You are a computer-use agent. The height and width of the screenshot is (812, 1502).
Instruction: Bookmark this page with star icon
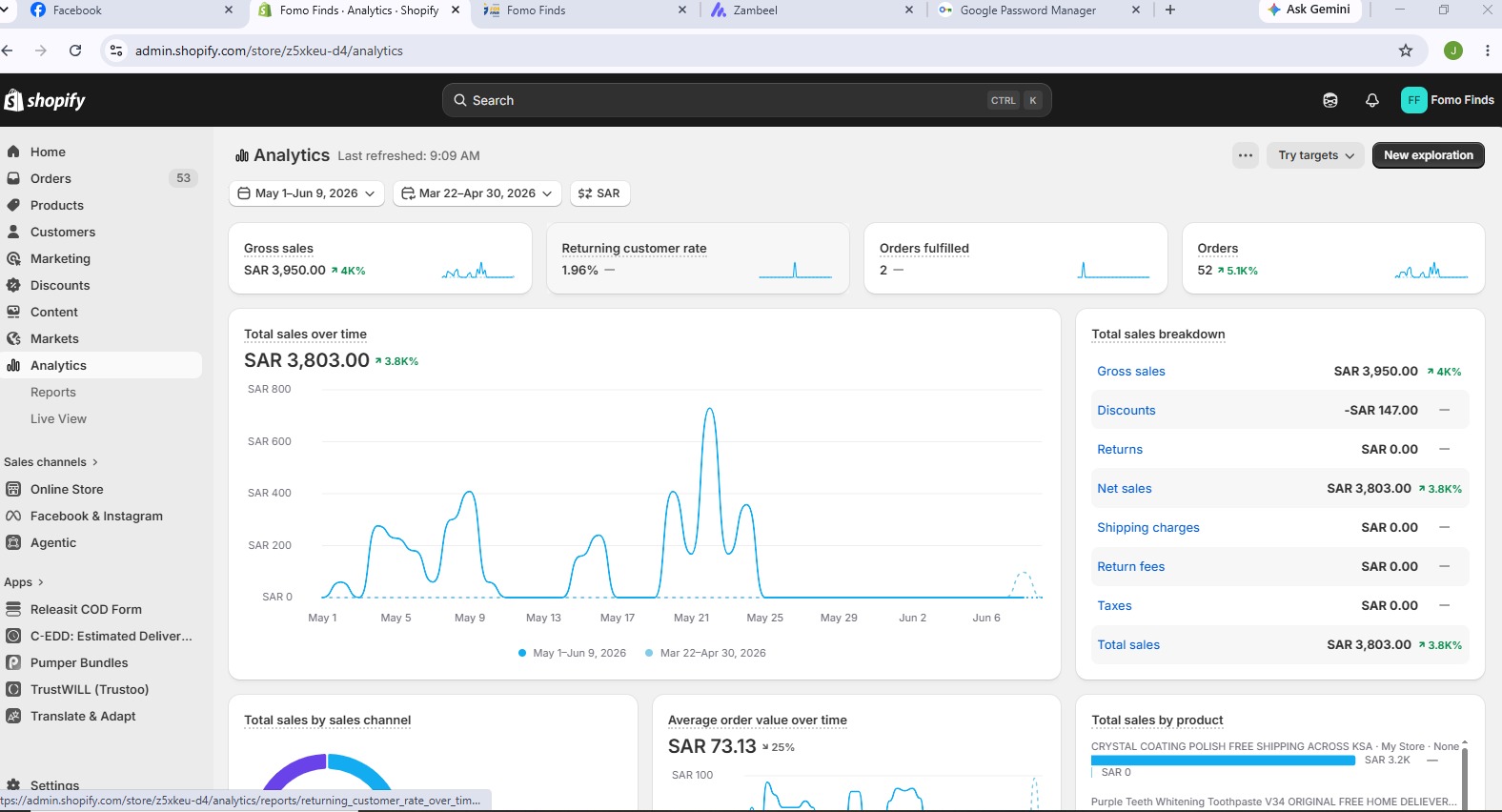tap(1406, 51)
